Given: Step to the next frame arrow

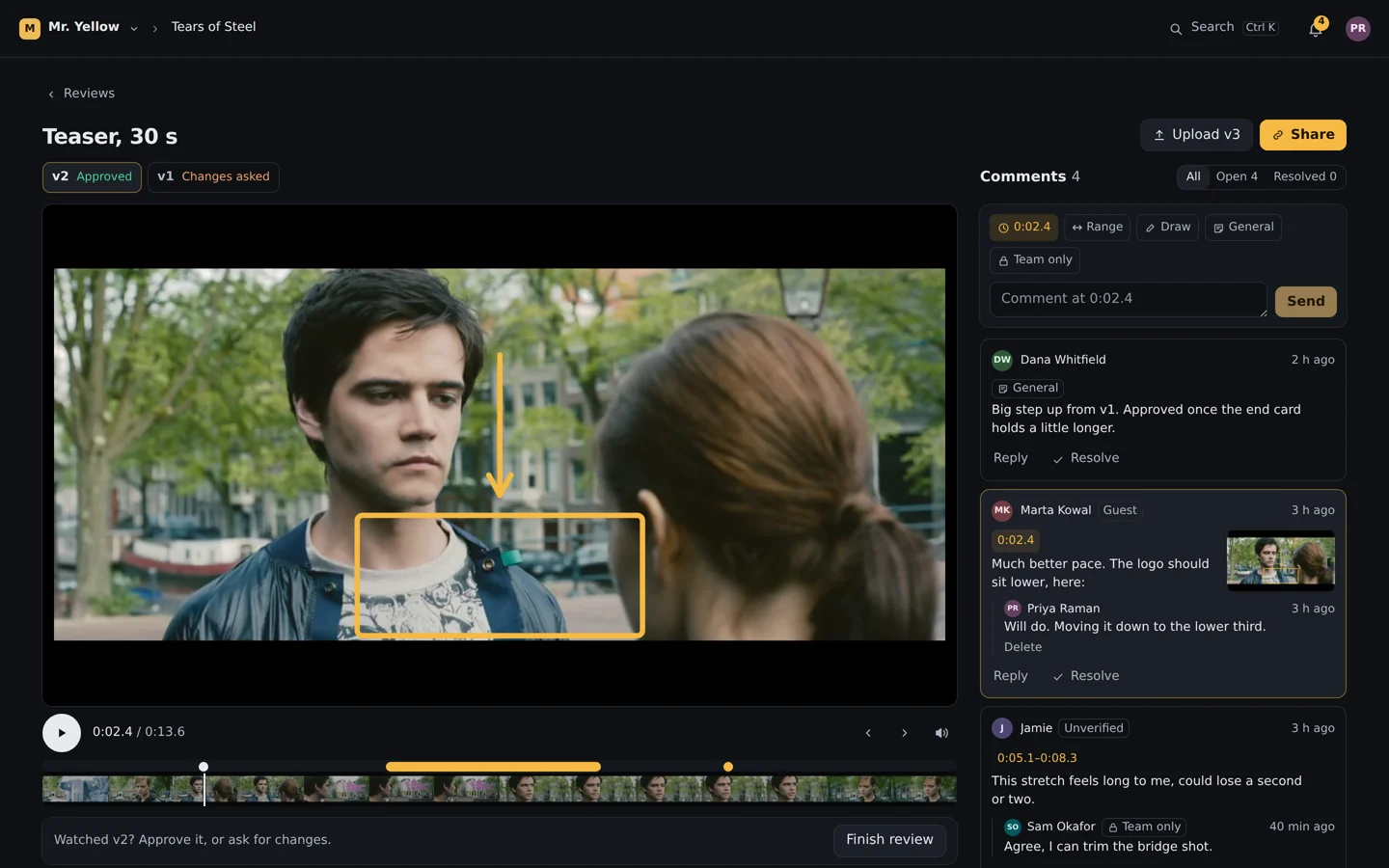Looking at the screenshot, I should [x=905, y=733].
